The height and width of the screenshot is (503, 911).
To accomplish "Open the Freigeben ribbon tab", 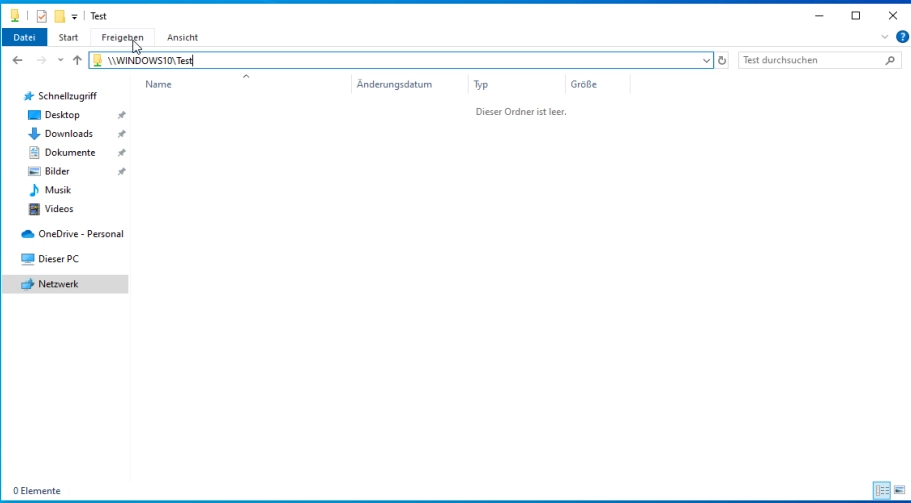I will click(x=123, y=37).
